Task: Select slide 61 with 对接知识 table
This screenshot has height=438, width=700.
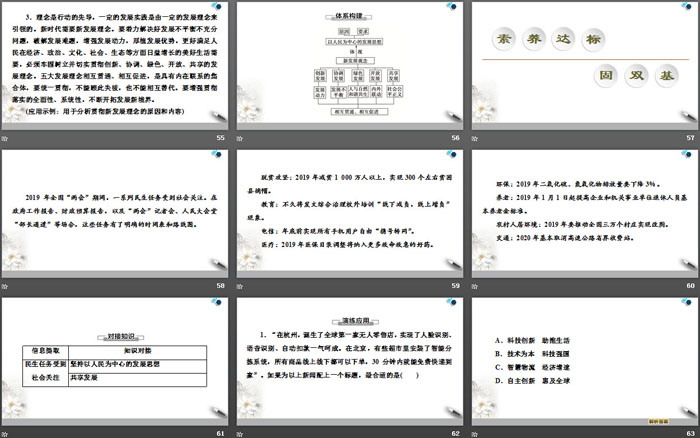Action: [116, 357]
